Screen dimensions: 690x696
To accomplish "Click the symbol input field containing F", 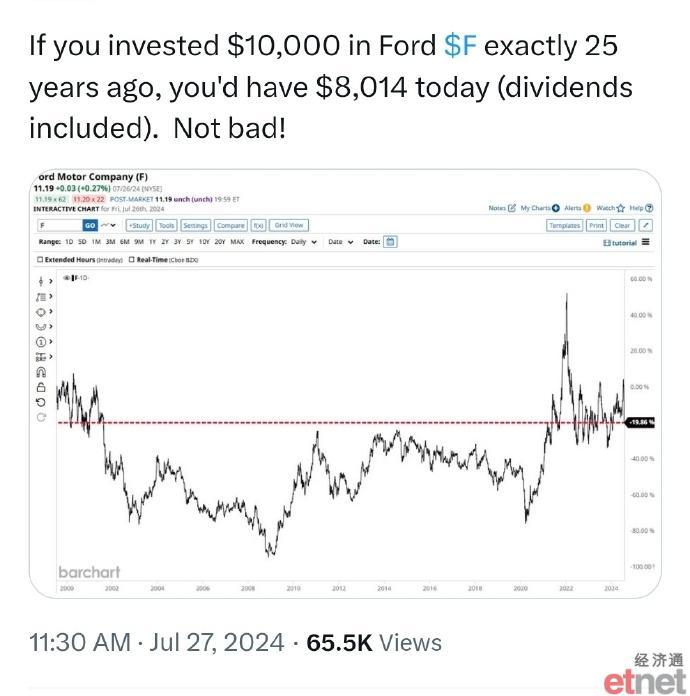I will (60, 225).
